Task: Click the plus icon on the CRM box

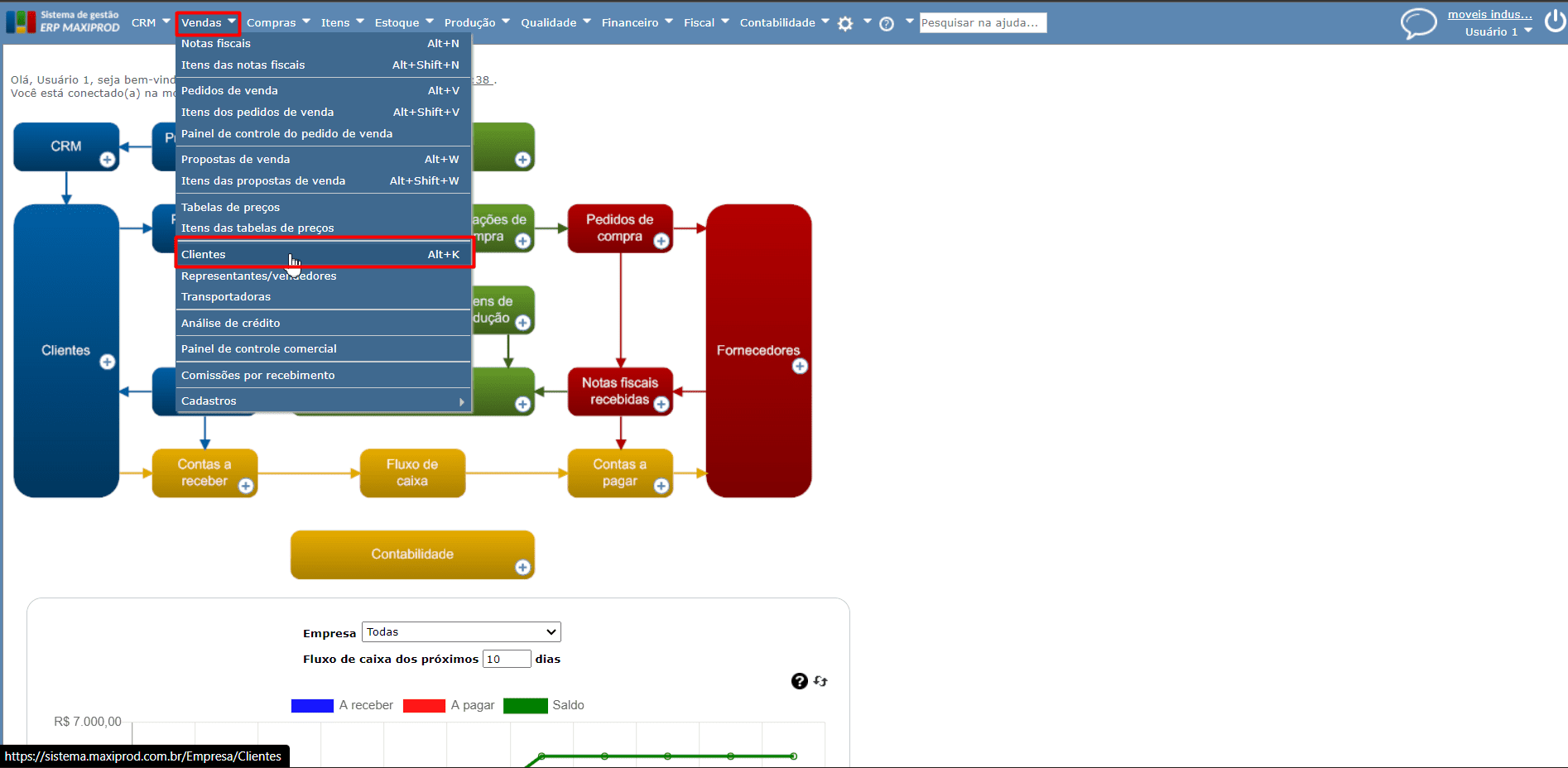Action: tap(108, 160)
